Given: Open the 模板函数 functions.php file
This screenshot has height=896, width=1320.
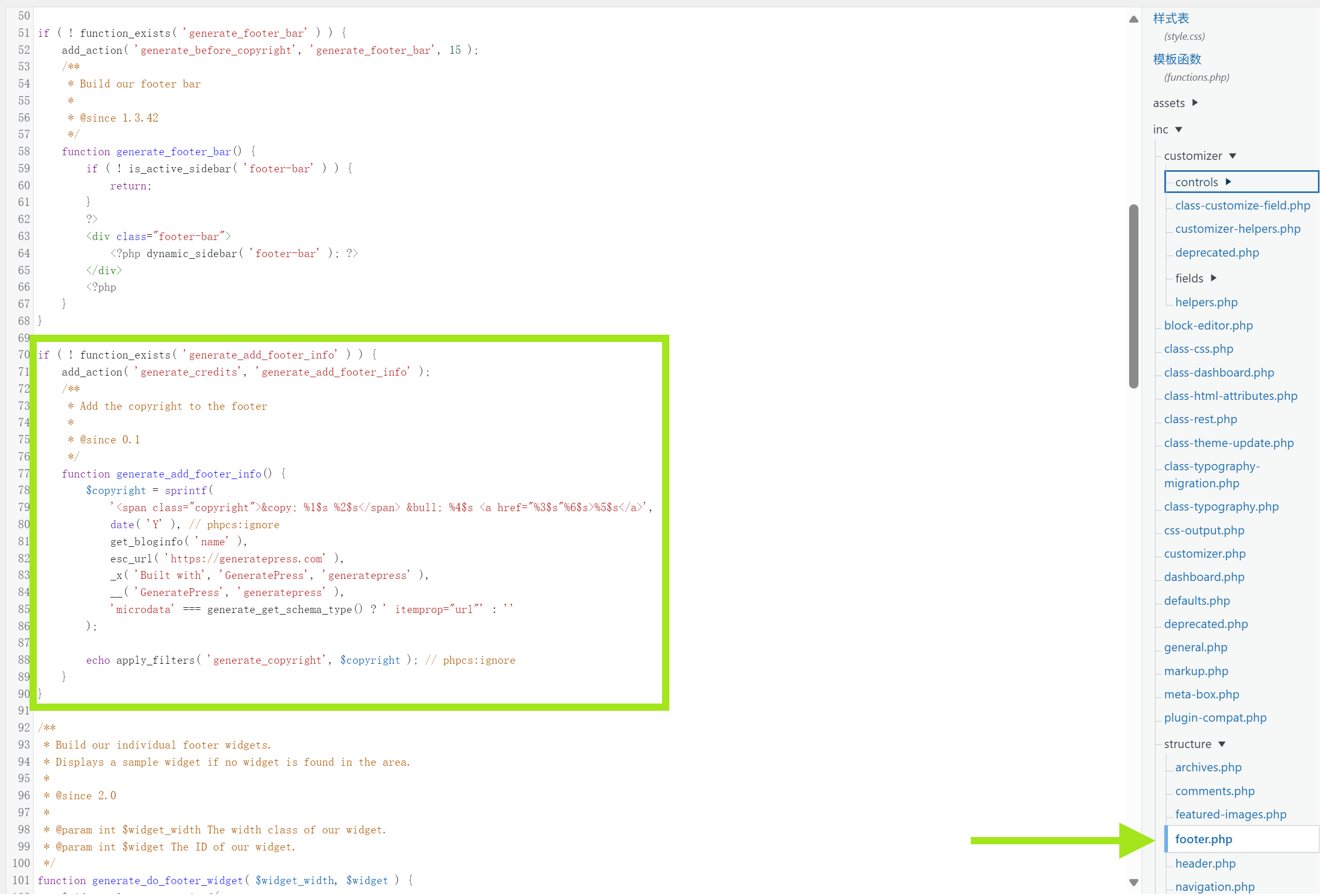Looking at the screenshot, I should click(x=1177, y=59).
